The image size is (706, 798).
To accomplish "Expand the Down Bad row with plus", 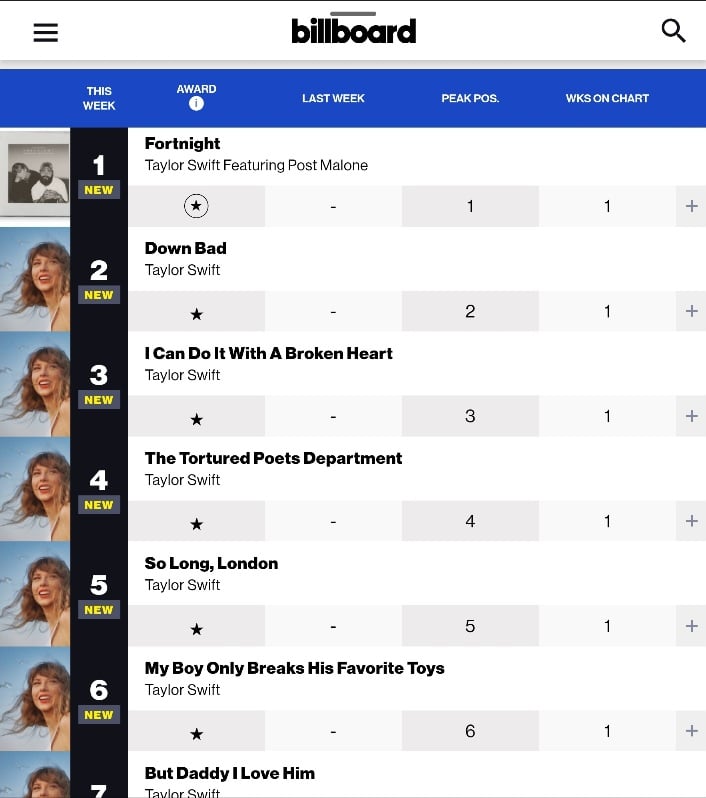I will [691, 311].
